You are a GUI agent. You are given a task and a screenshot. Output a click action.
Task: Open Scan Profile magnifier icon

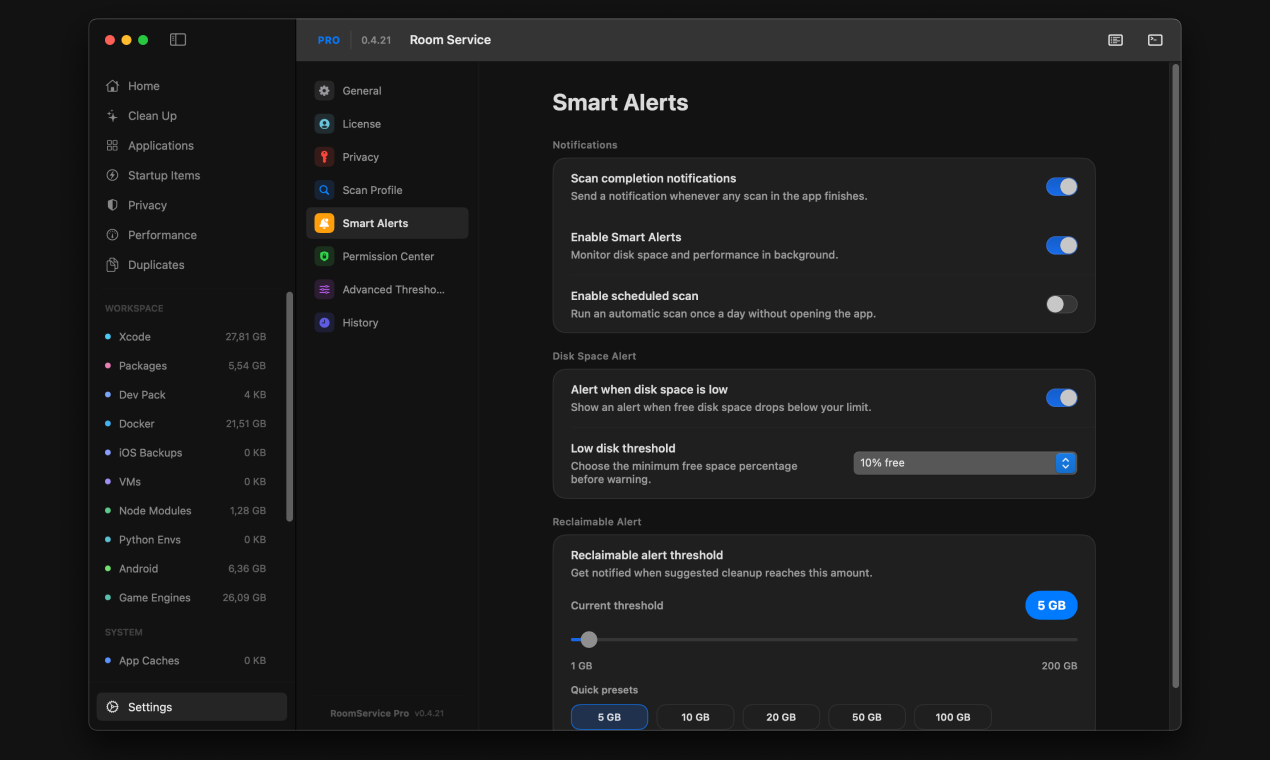[324, 190]
